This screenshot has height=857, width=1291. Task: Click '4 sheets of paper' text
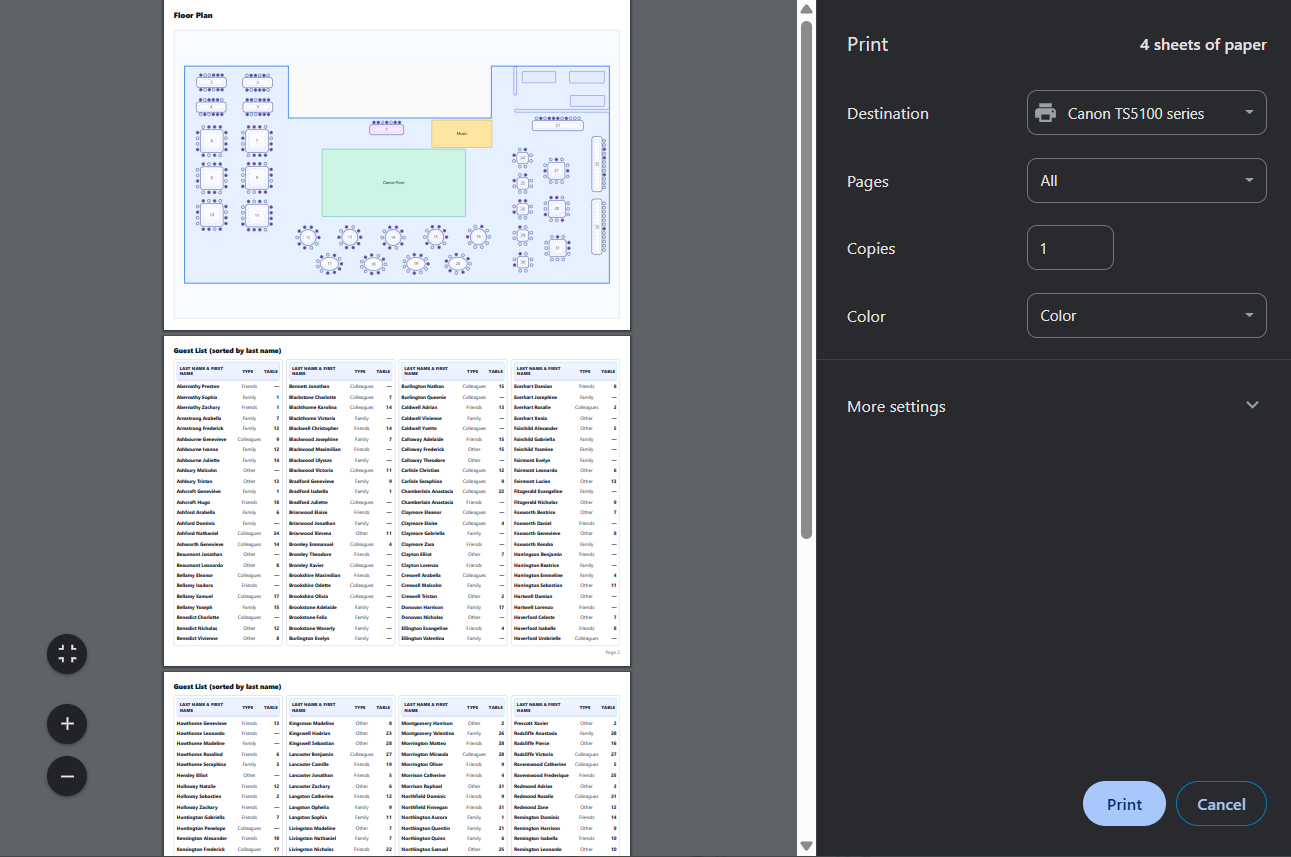click(x=1203, y=45)
